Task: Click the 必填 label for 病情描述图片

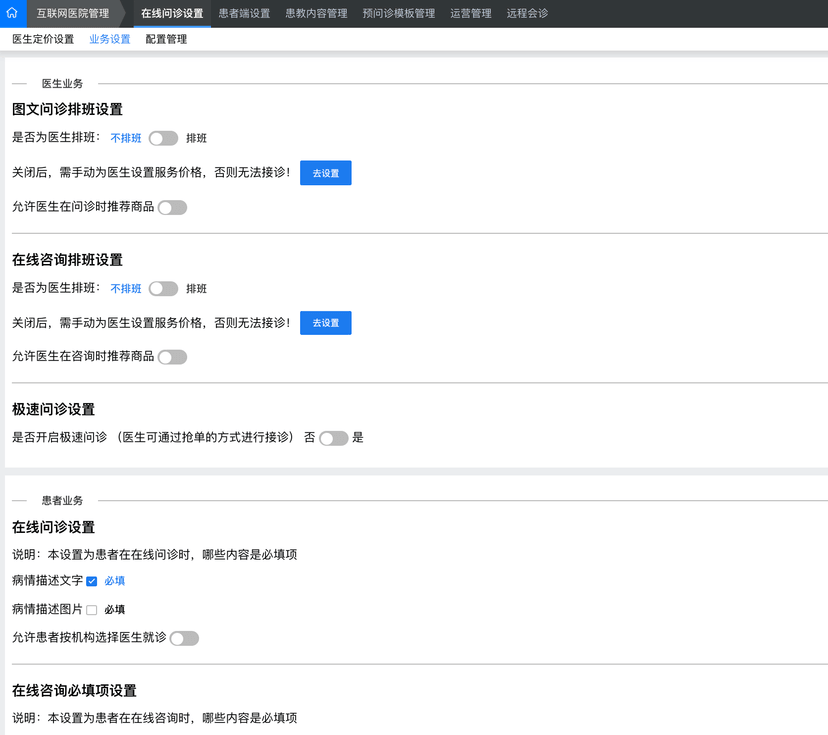Action: 115,610
